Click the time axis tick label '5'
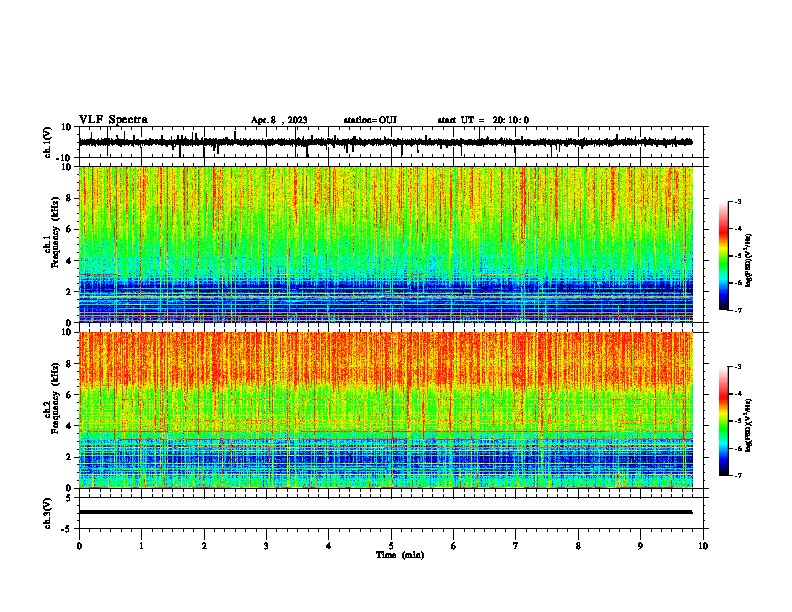Screen dimensions: 792x612 click(391, 546)
